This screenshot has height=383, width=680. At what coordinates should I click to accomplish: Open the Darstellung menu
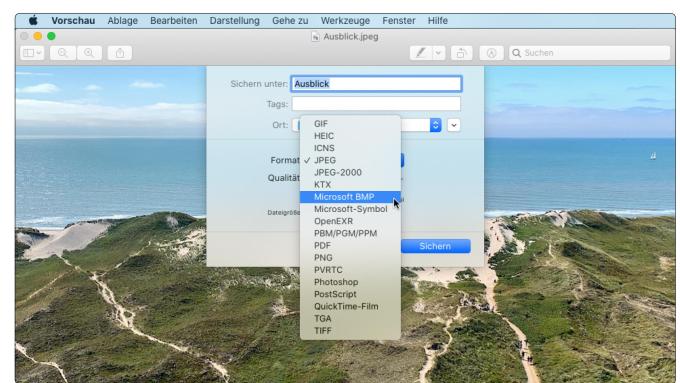tap(235, 20)
